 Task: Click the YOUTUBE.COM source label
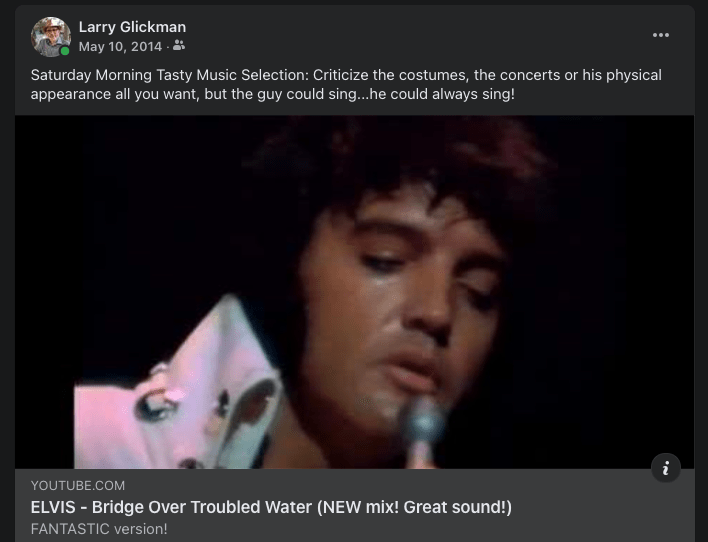pos(78,486)
